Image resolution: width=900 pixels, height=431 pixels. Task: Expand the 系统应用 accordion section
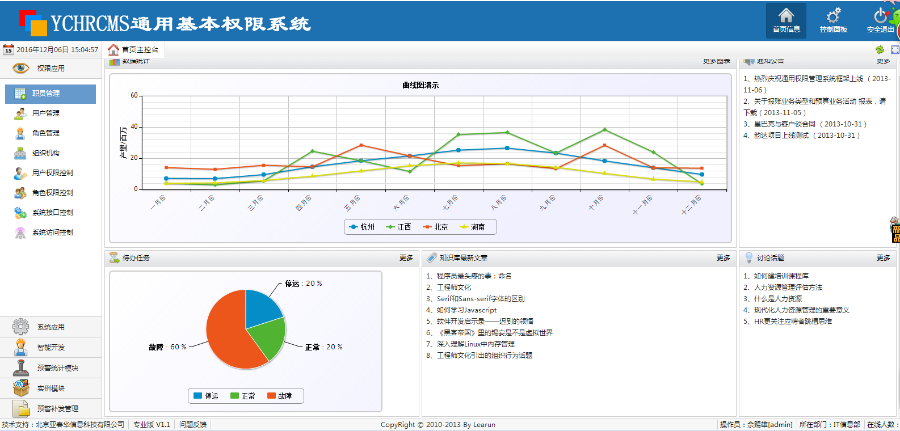[x=50, y=327]
